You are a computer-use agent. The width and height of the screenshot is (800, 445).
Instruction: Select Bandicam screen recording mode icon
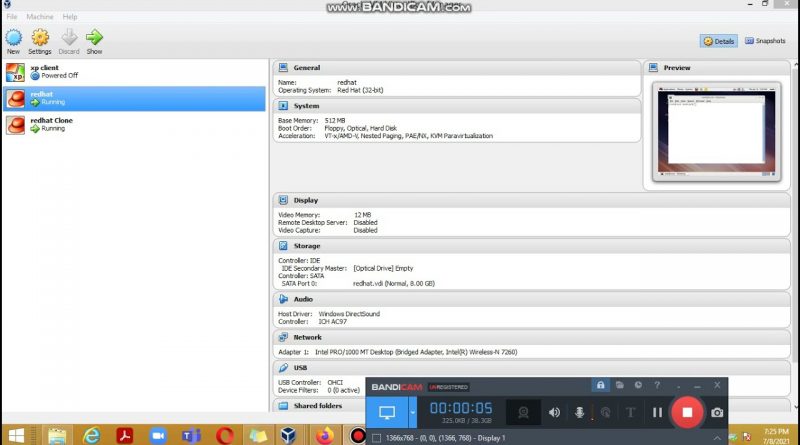[x=387, y=412]
